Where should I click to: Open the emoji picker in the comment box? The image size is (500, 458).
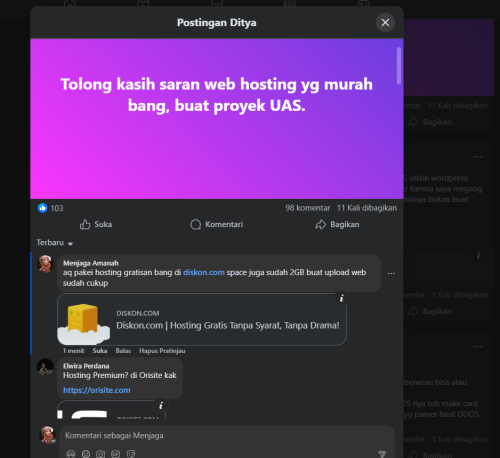86,454
